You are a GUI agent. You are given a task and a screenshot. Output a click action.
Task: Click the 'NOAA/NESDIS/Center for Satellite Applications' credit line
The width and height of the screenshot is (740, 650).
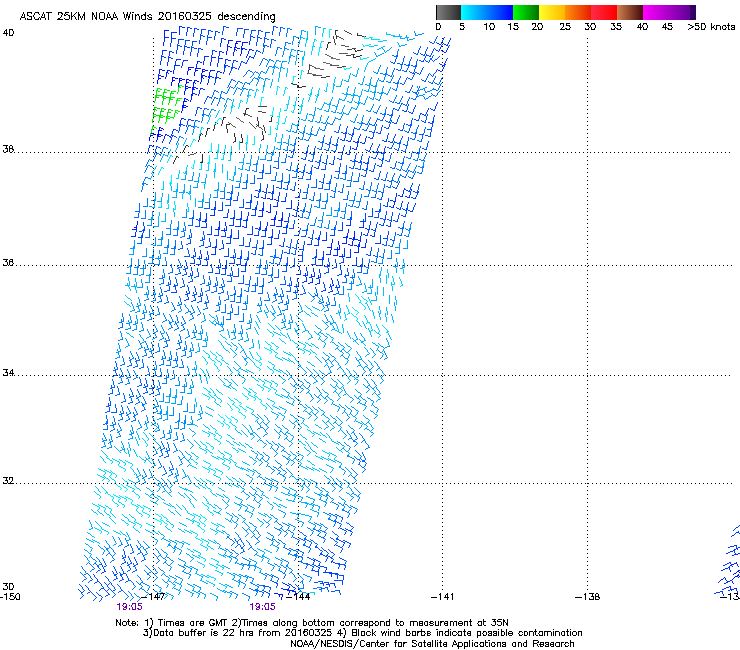pos(432,644)
